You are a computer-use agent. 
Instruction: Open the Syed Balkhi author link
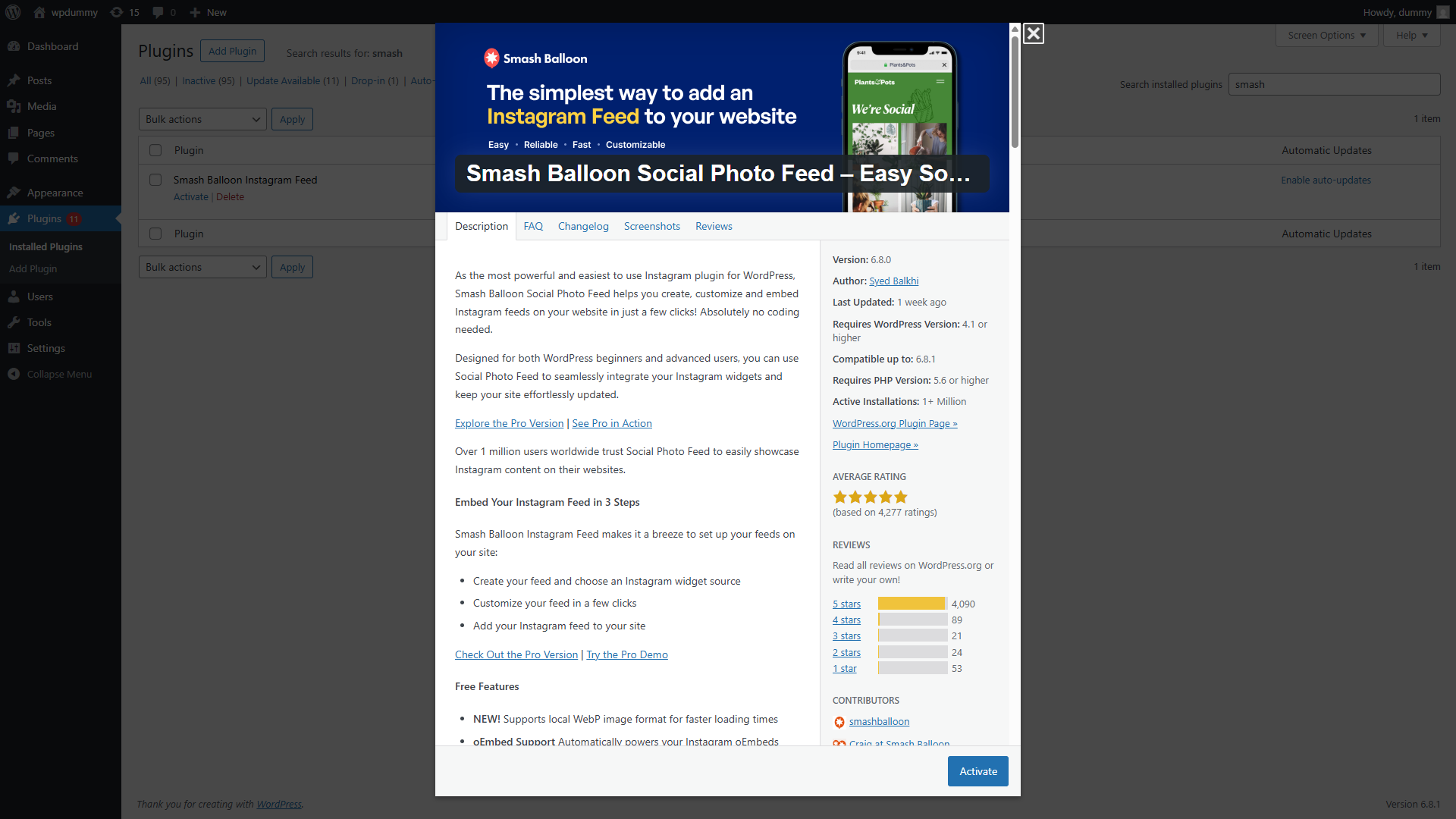[x=894, y=281]
